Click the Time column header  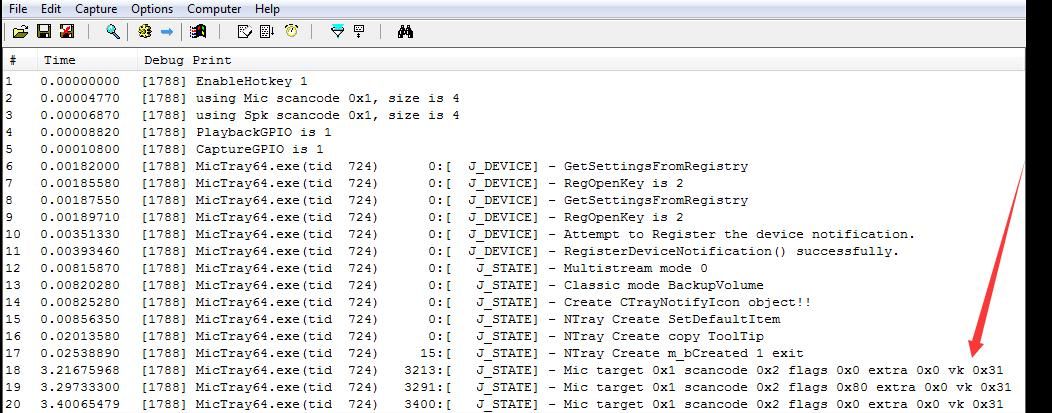pyautogui.click(x=87, y=60)
